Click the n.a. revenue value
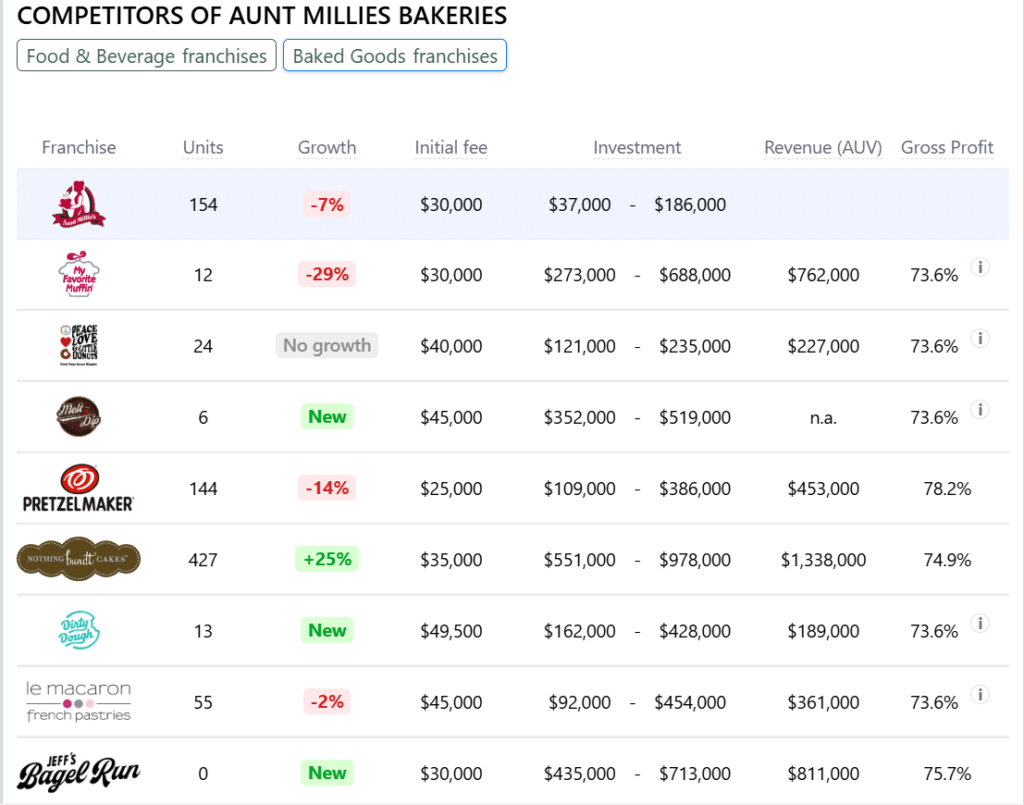Screen dimensions: 1024x805 click(824, 418)
